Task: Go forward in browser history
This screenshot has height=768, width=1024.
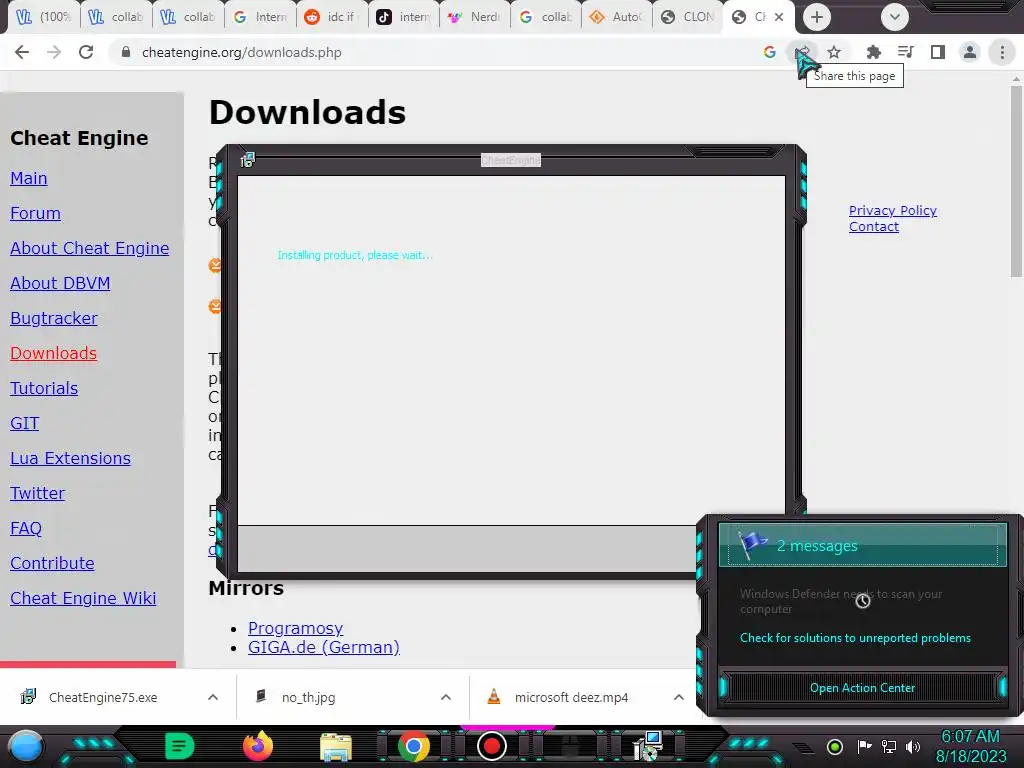Action: (54, 52)
